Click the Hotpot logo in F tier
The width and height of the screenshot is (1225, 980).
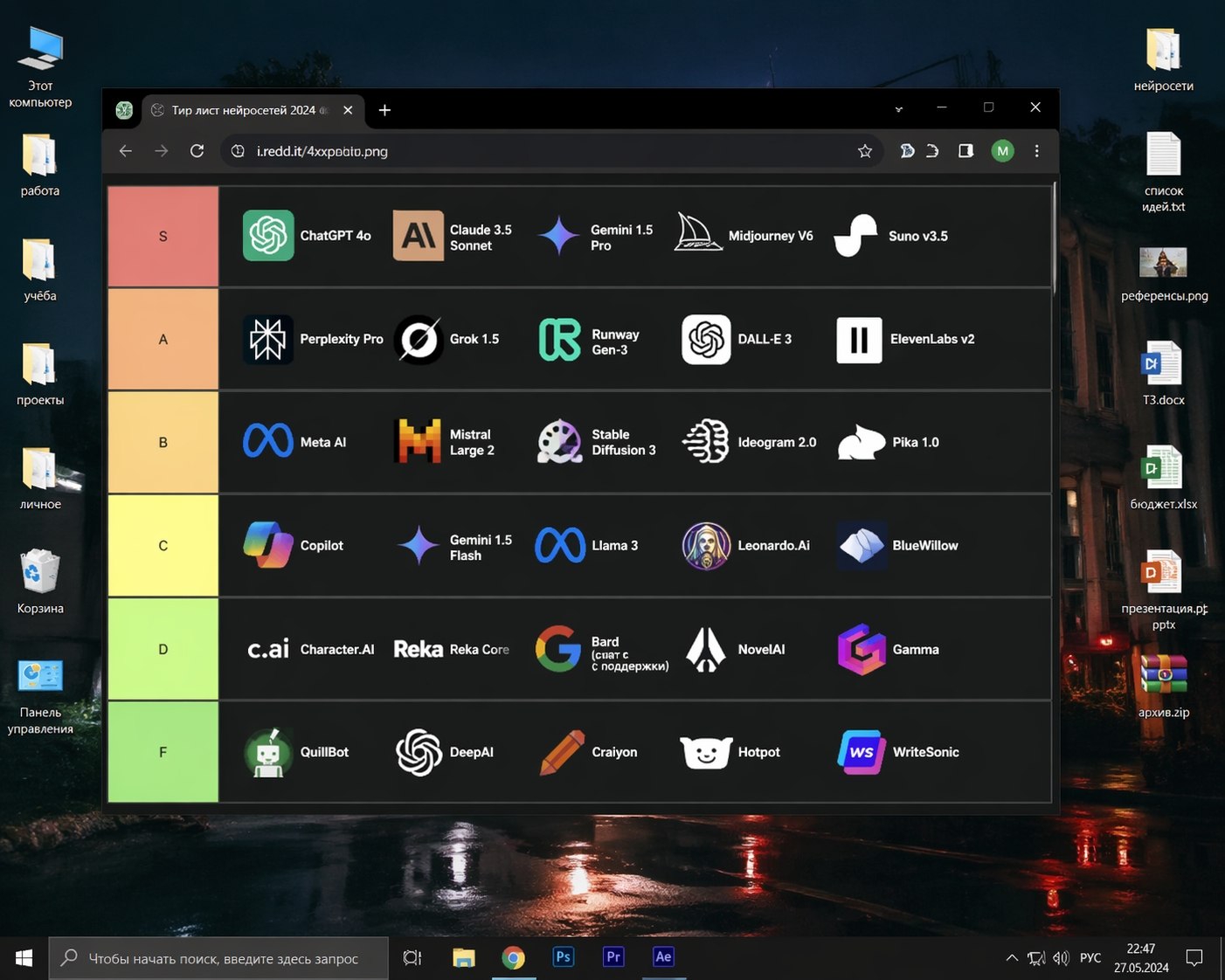706,752
